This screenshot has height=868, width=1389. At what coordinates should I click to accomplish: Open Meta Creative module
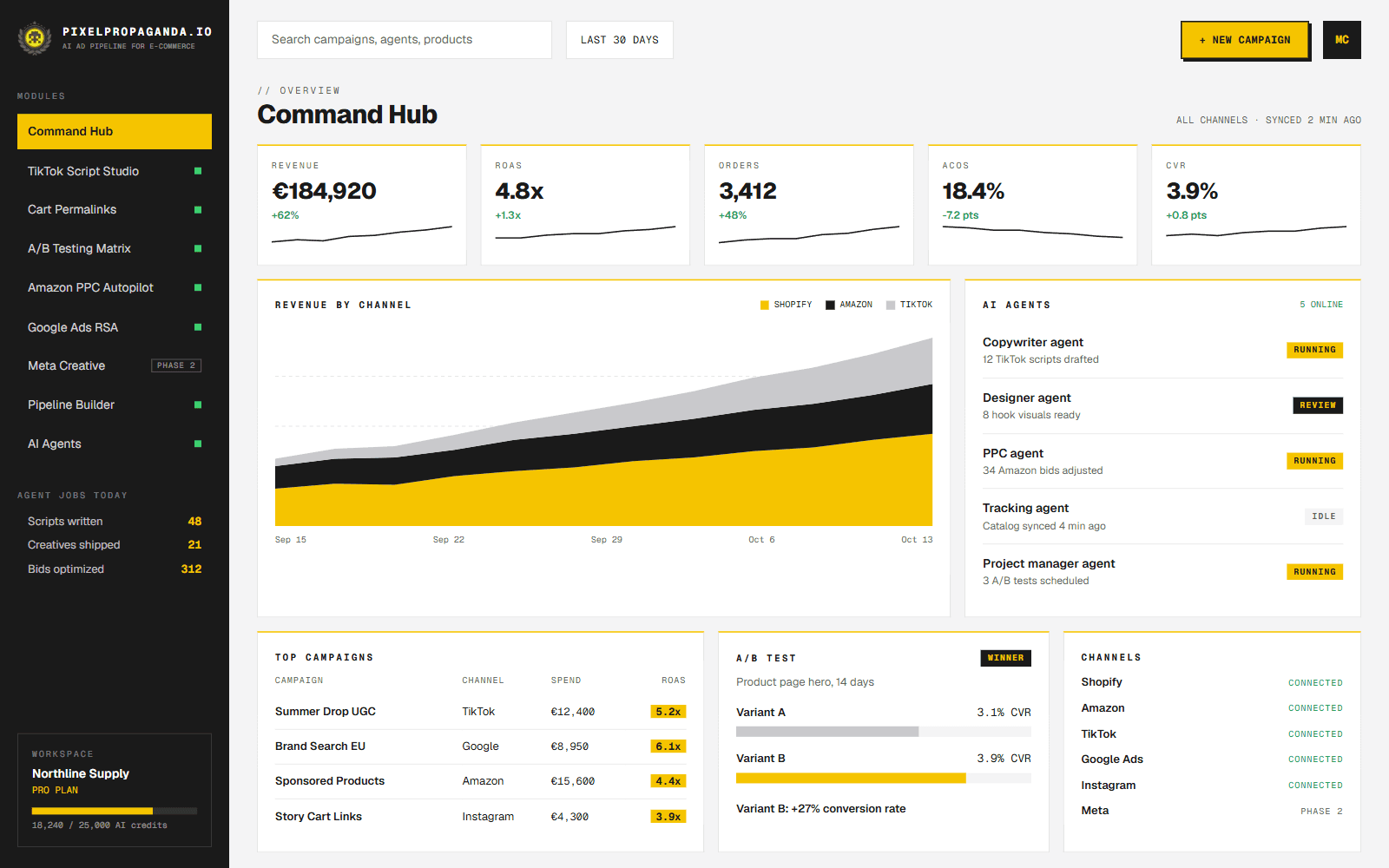pos(115,365)
